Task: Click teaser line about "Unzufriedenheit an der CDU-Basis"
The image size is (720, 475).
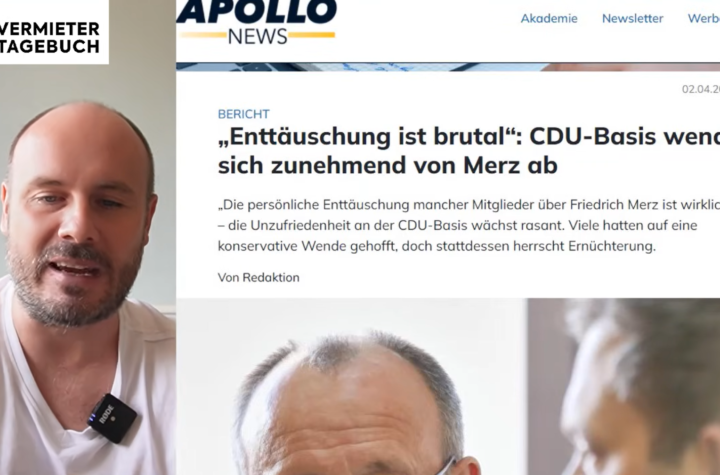Action: [x=457, y=226]
